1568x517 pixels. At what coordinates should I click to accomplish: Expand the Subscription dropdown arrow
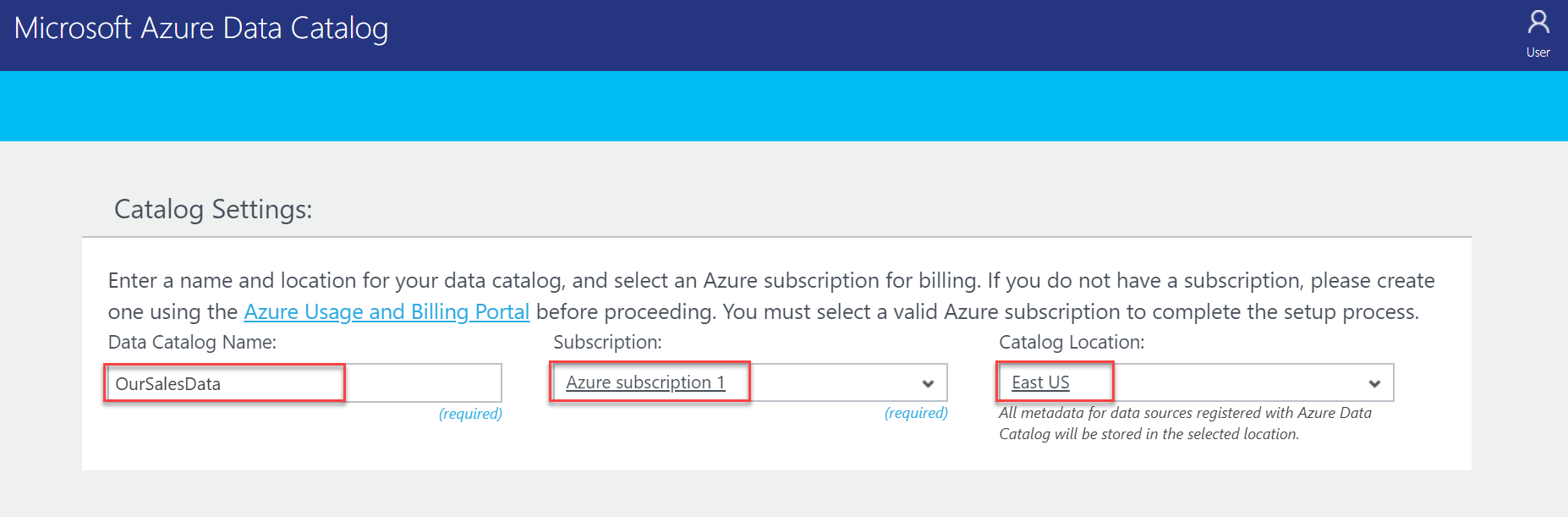[x=928, y=383]
